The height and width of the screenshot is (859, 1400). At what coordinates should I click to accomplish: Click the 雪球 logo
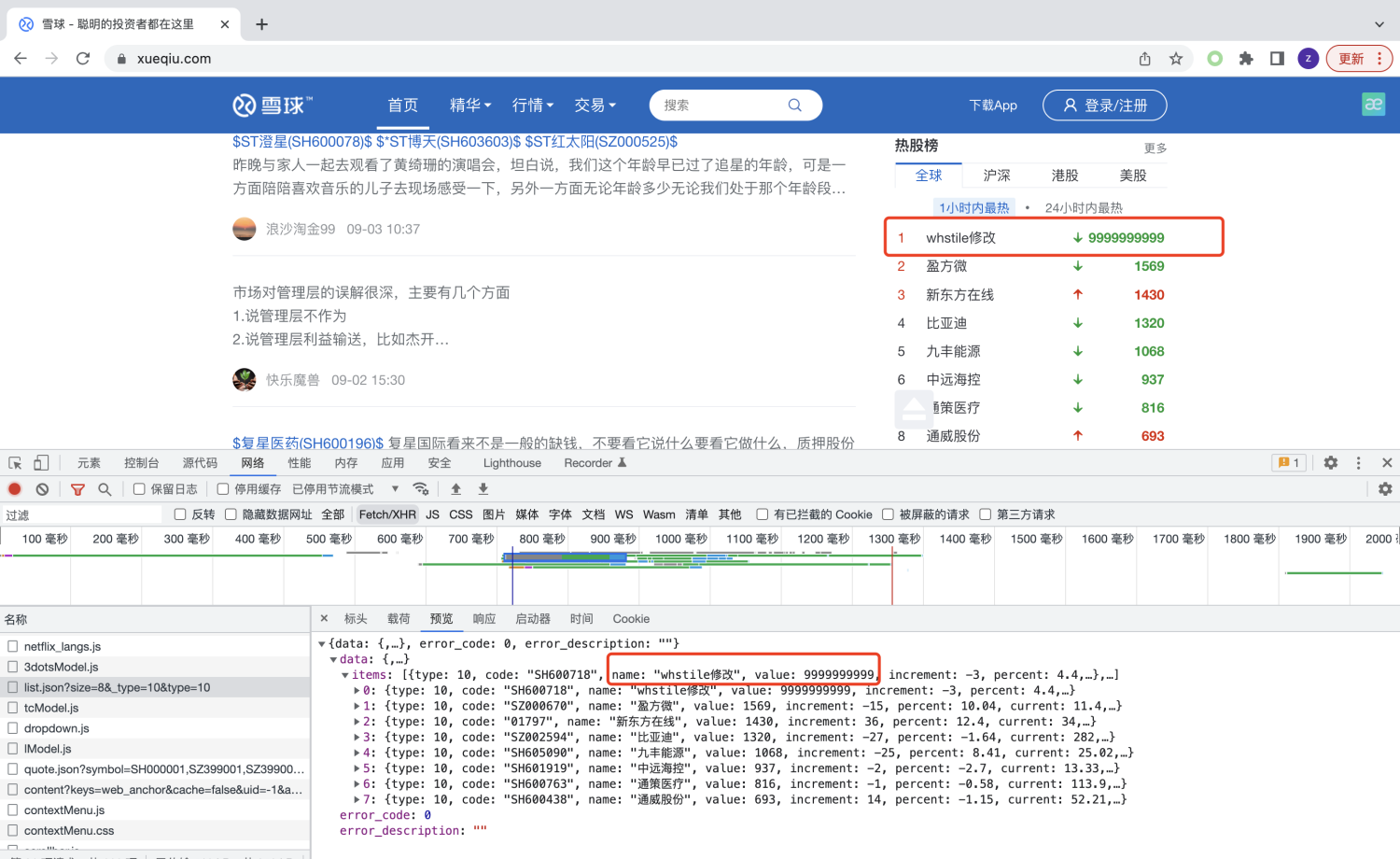pos(272,106)
